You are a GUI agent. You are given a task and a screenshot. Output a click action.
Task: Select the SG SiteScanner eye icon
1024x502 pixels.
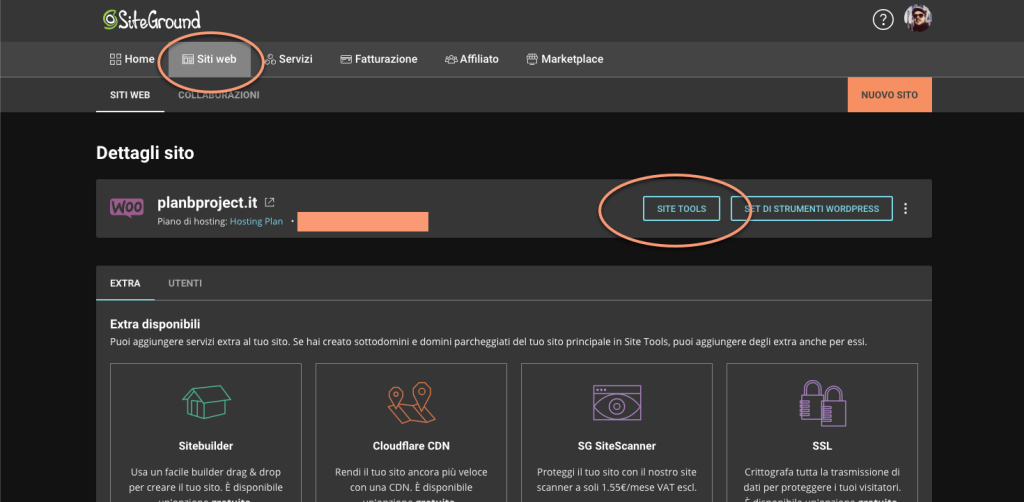617,402
